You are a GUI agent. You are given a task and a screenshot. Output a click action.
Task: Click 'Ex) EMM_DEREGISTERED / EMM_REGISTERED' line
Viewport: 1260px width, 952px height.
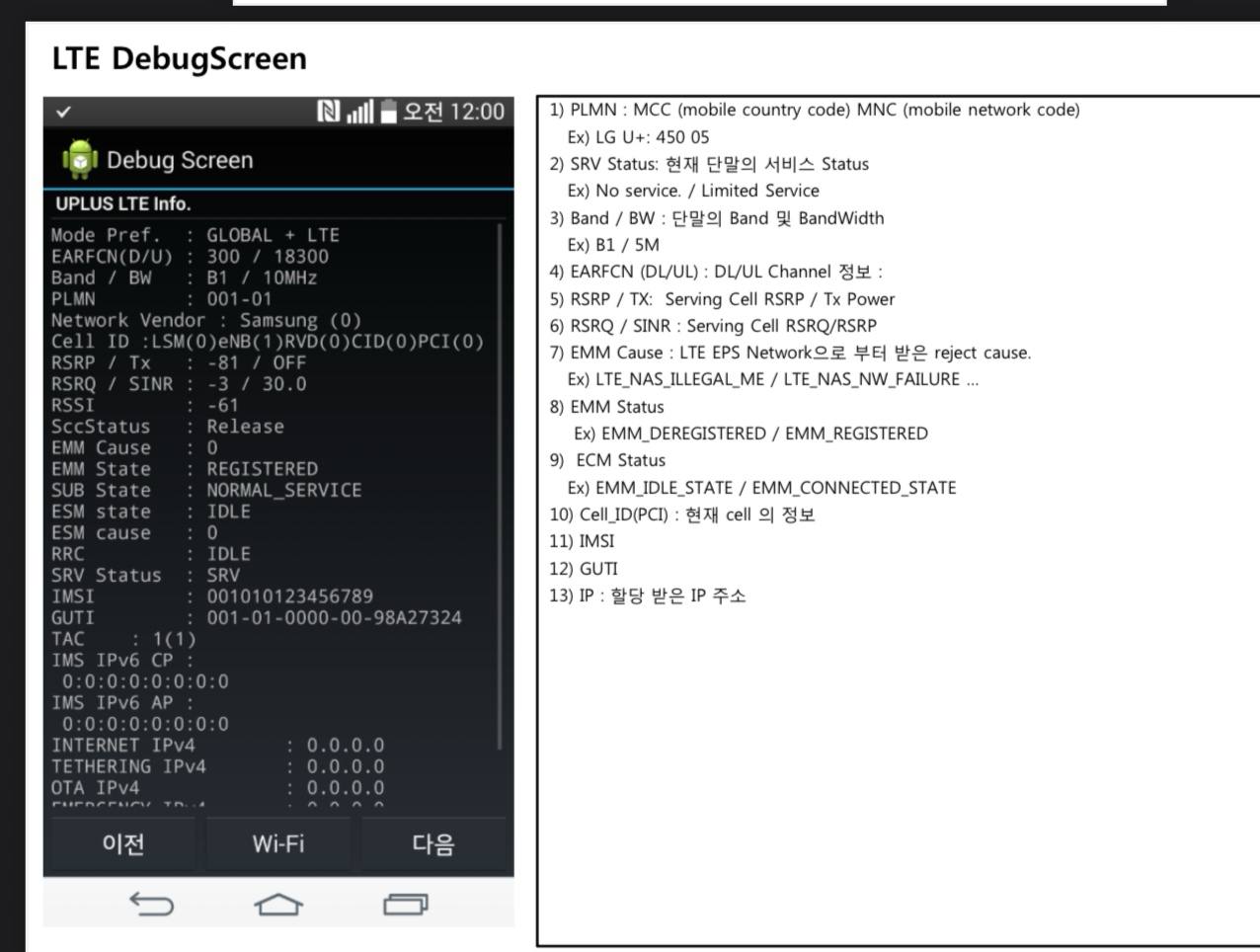pos(750,434)
